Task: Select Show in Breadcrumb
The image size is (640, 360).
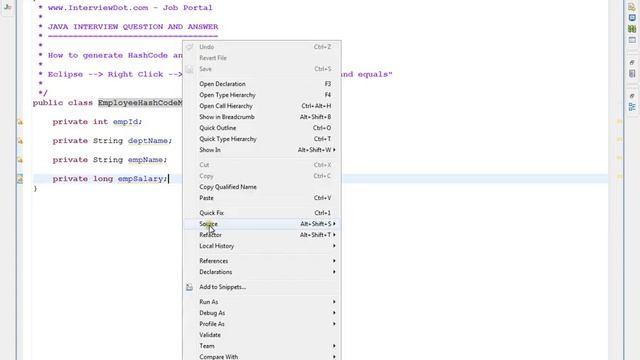Action: [262, 117]
